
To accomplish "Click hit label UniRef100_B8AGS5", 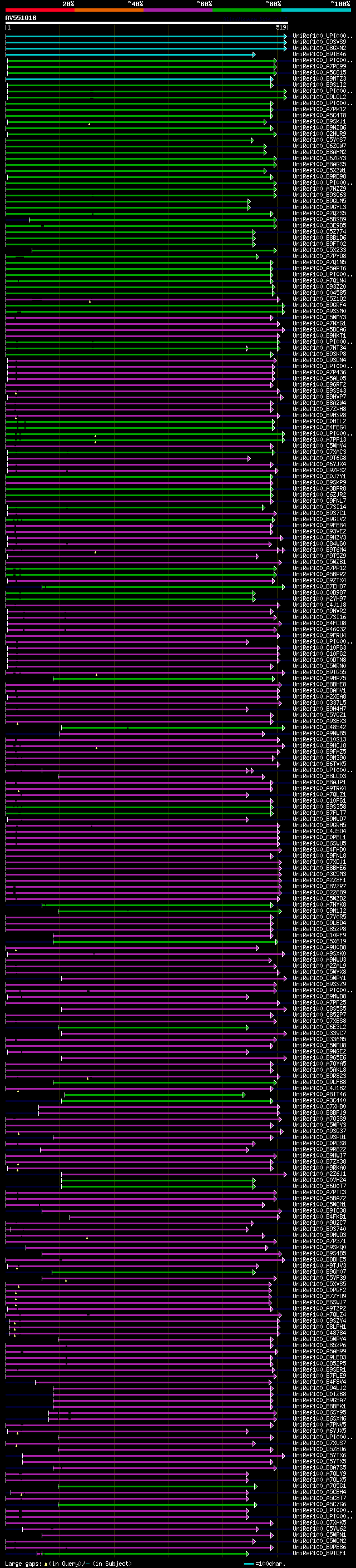I will [319, 164].
